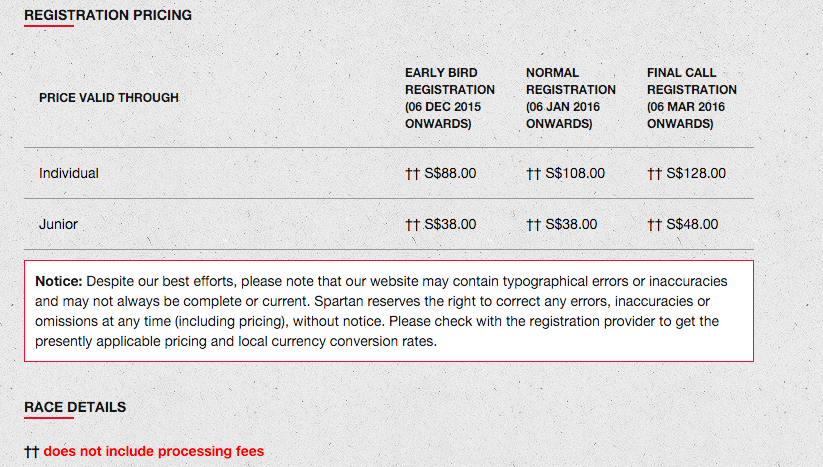Screen dimensions: 823x467
Task: Click the Final Call Registration column header
Action: (x=692, y=98)
